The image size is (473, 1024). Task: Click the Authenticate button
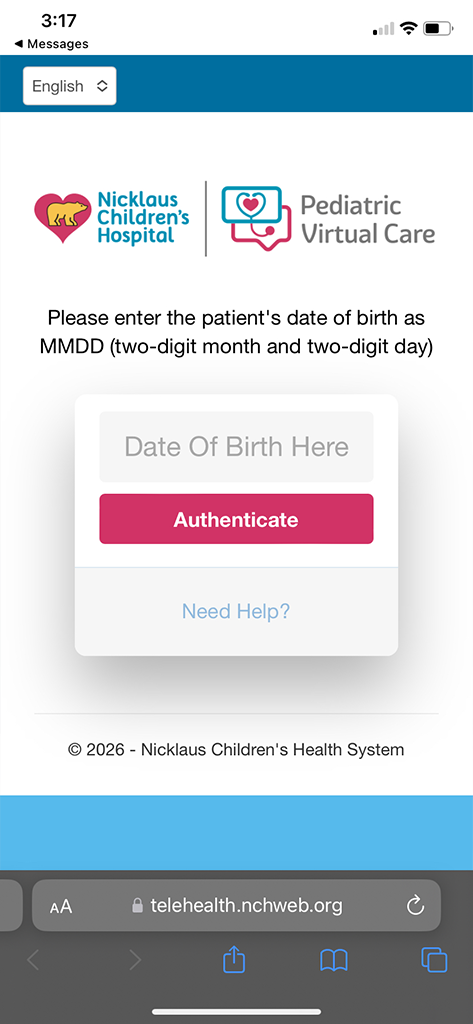(236, 519)
